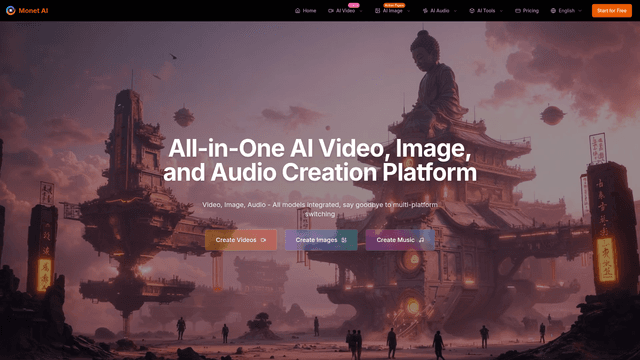Click the Start for Free button
Image resolution: width=640 pixels, height=360 pixels.
point(611,11)
